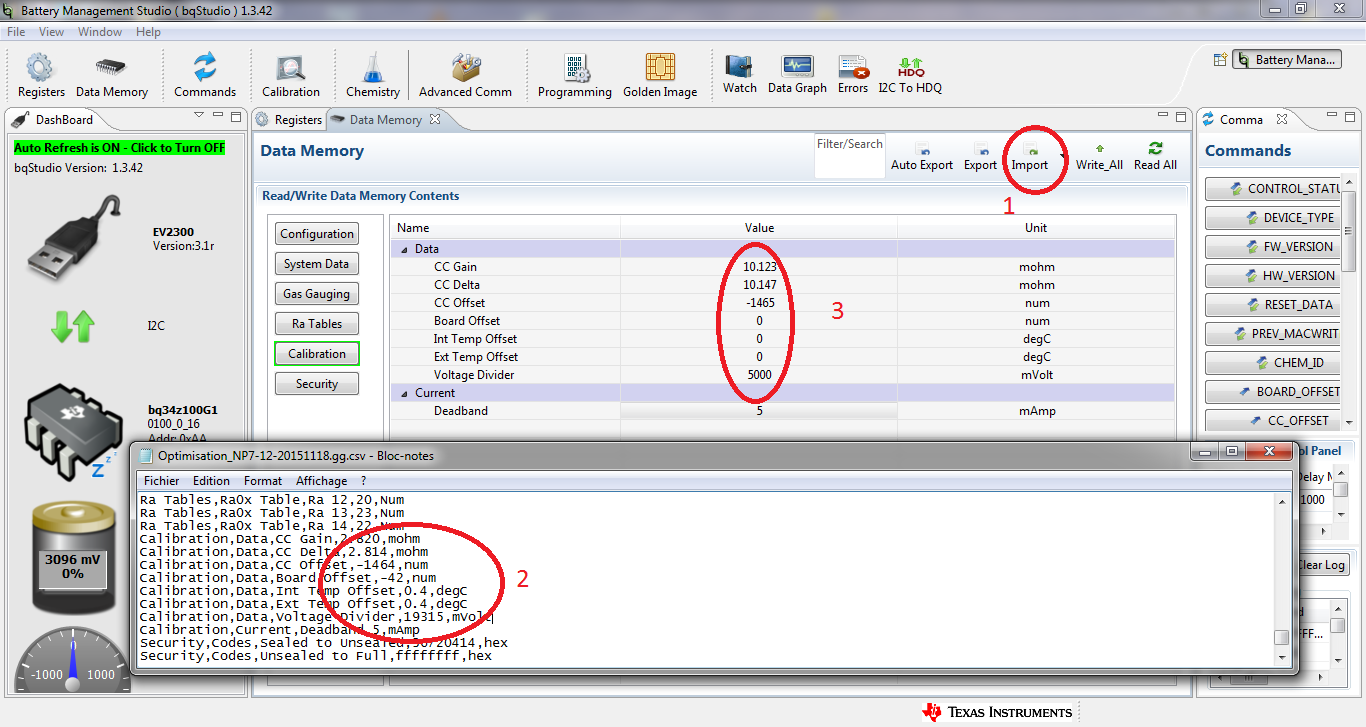Open the Data Memory toolbar icon
This screenshot has height=727, width=1366.
click(x=111, y=76)
